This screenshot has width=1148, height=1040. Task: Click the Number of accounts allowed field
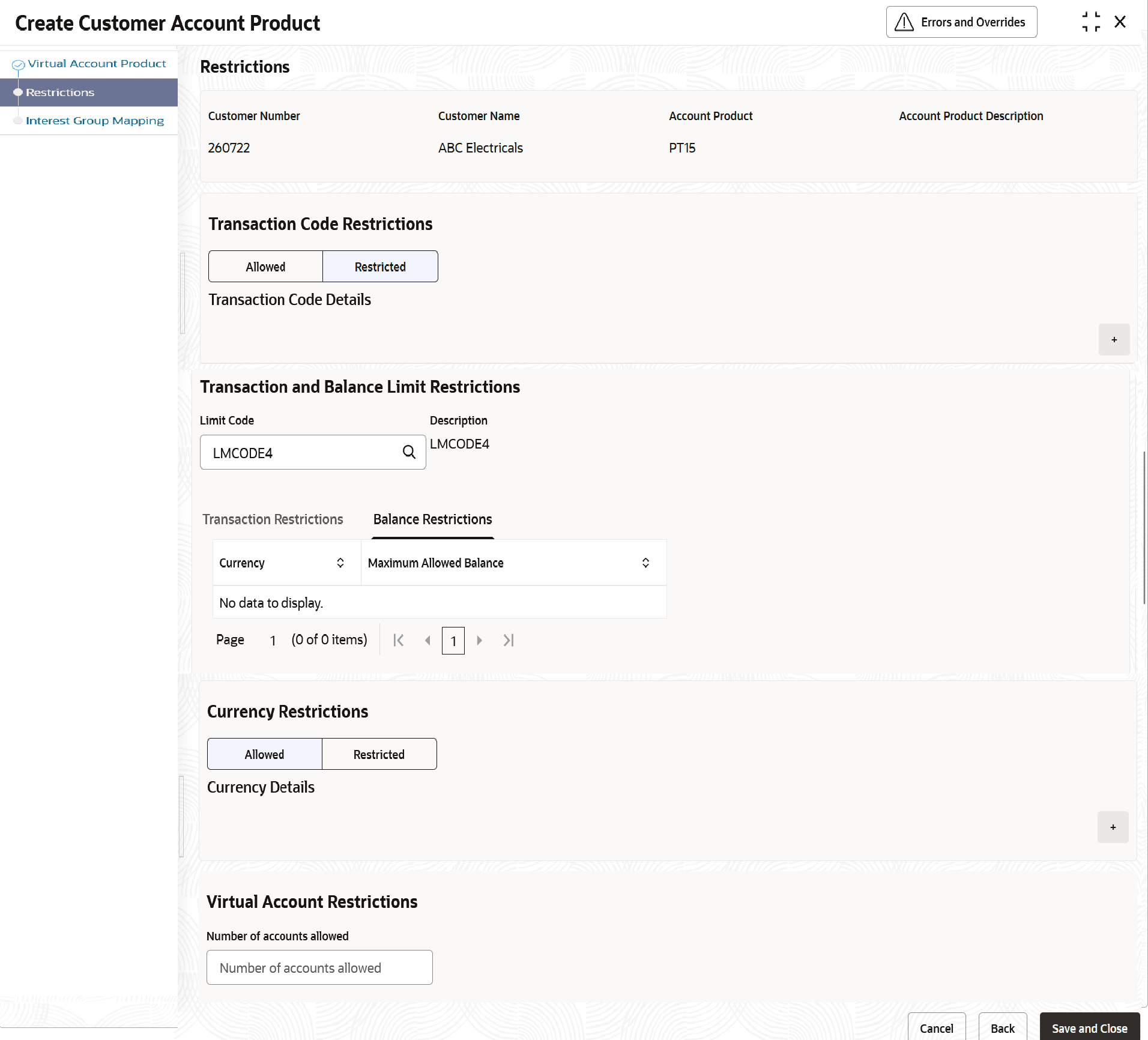[x=319, y=967]
